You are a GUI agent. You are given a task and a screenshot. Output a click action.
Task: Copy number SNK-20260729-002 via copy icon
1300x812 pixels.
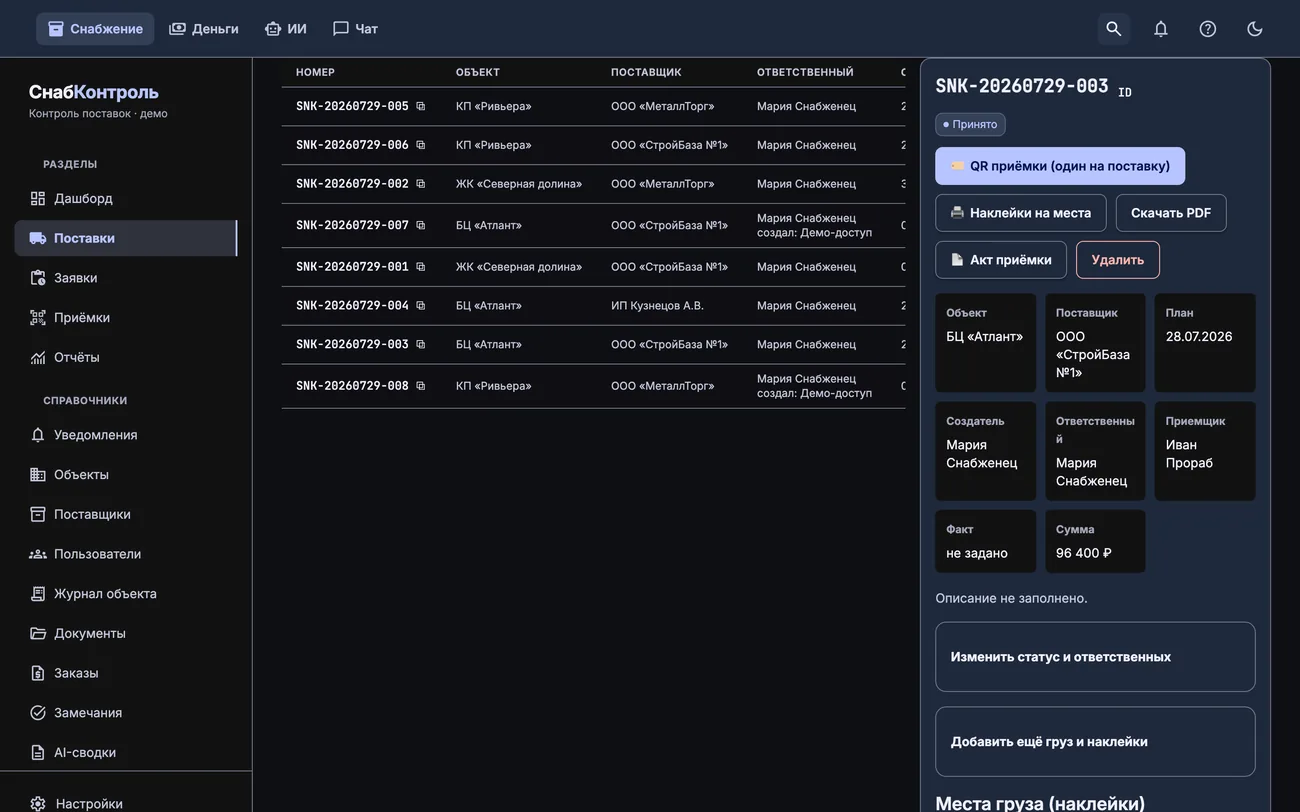pyautogui.click(x=420, y=184)
